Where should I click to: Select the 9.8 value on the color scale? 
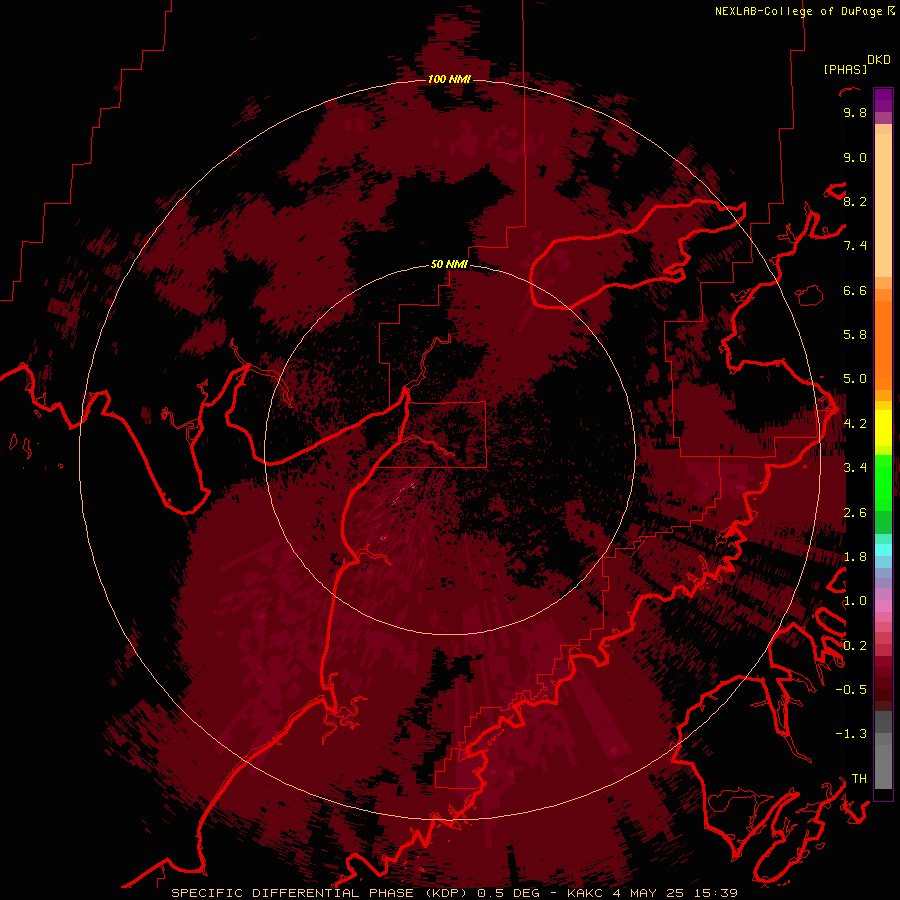point(855,112)
